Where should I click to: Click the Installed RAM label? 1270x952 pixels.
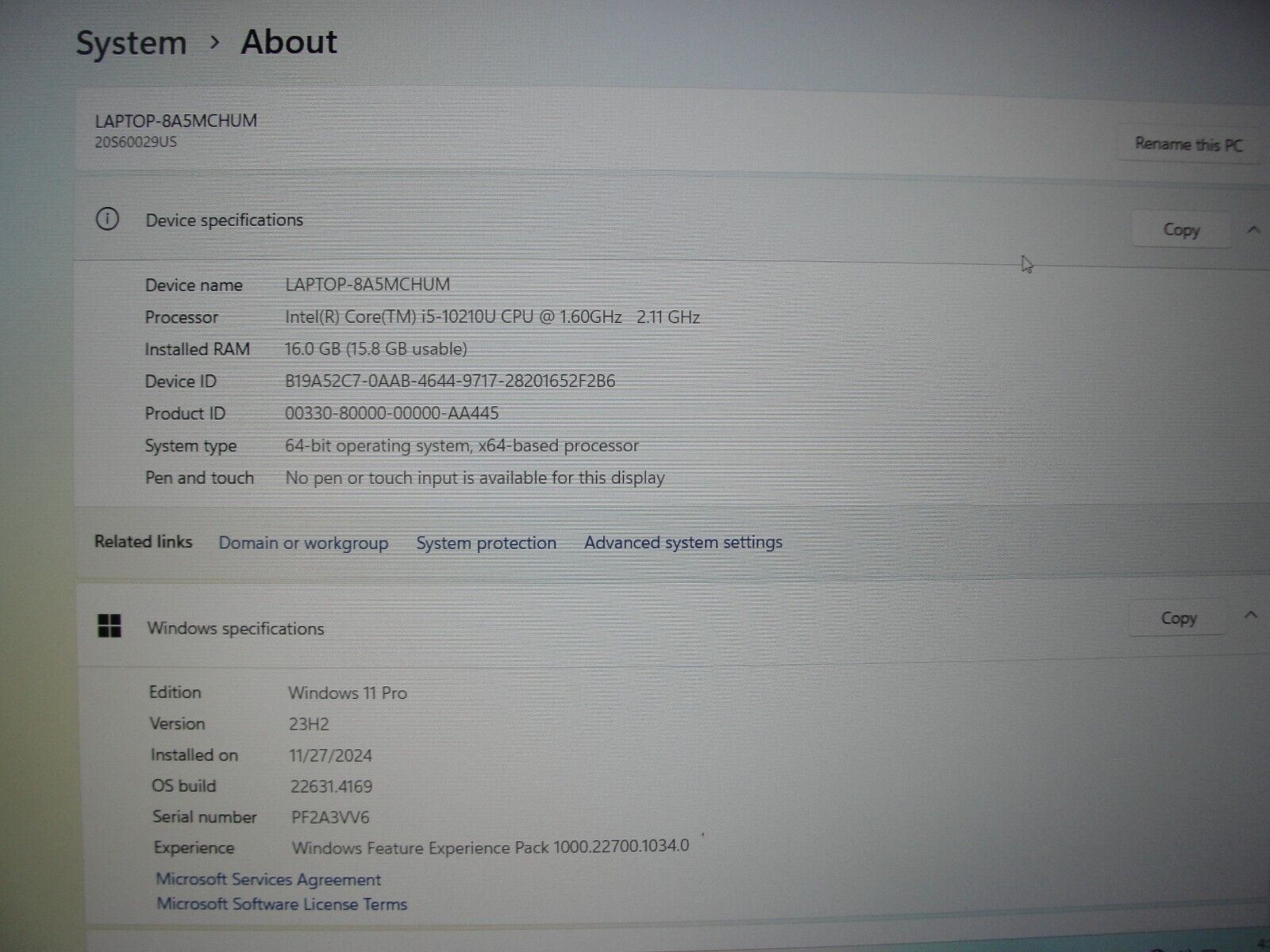[x=197, y=349]
